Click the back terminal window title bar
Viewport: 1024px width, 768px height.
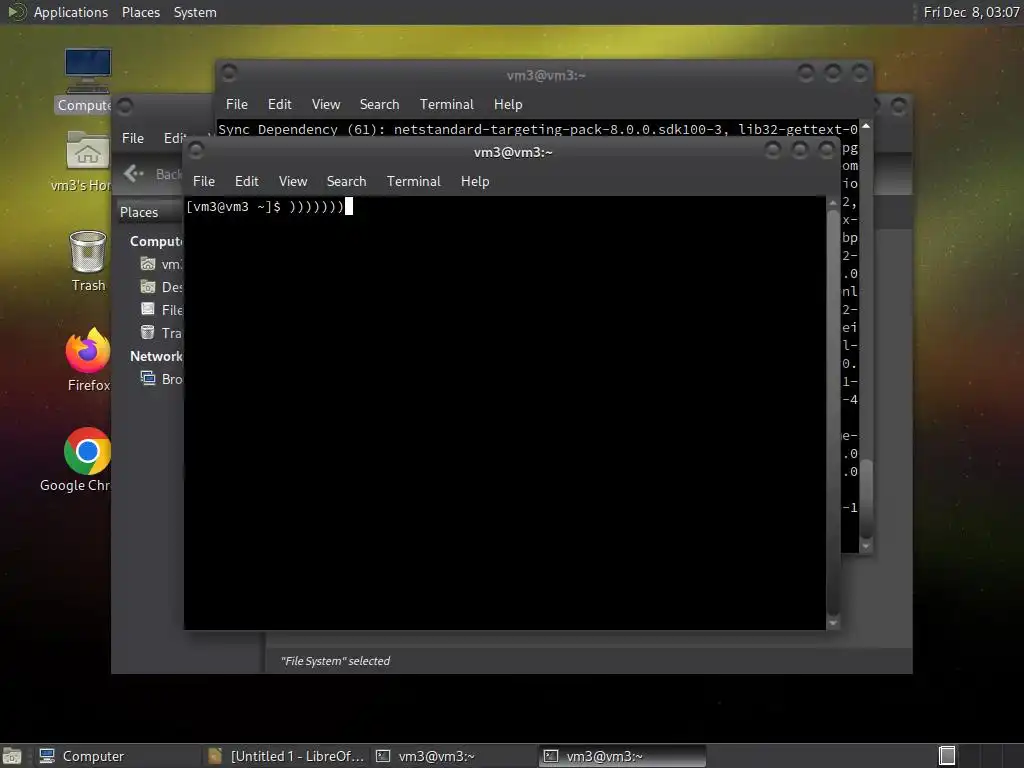click(x=546, y=75)
